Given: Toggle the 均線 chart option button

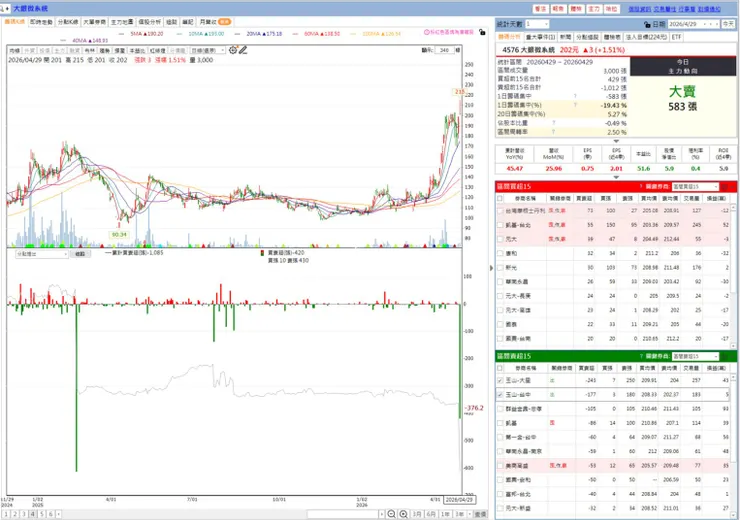Looking at the screenshot, I should point(14,50).
